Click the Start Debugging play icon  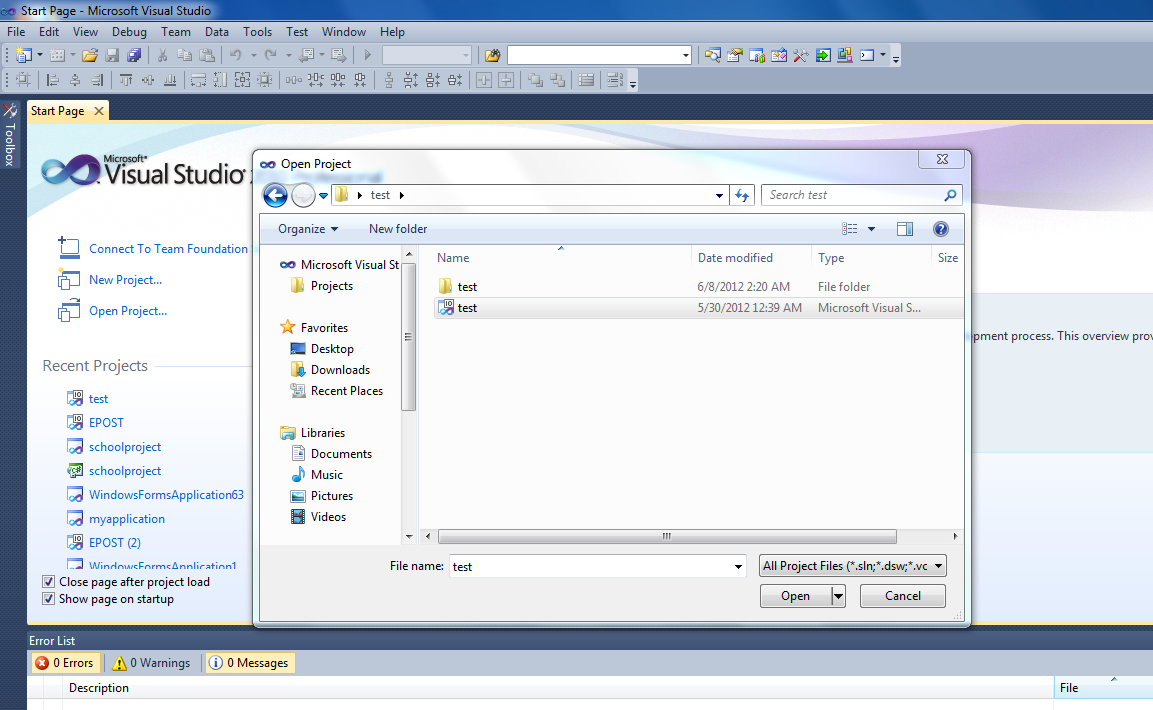(x=368, y=55)
